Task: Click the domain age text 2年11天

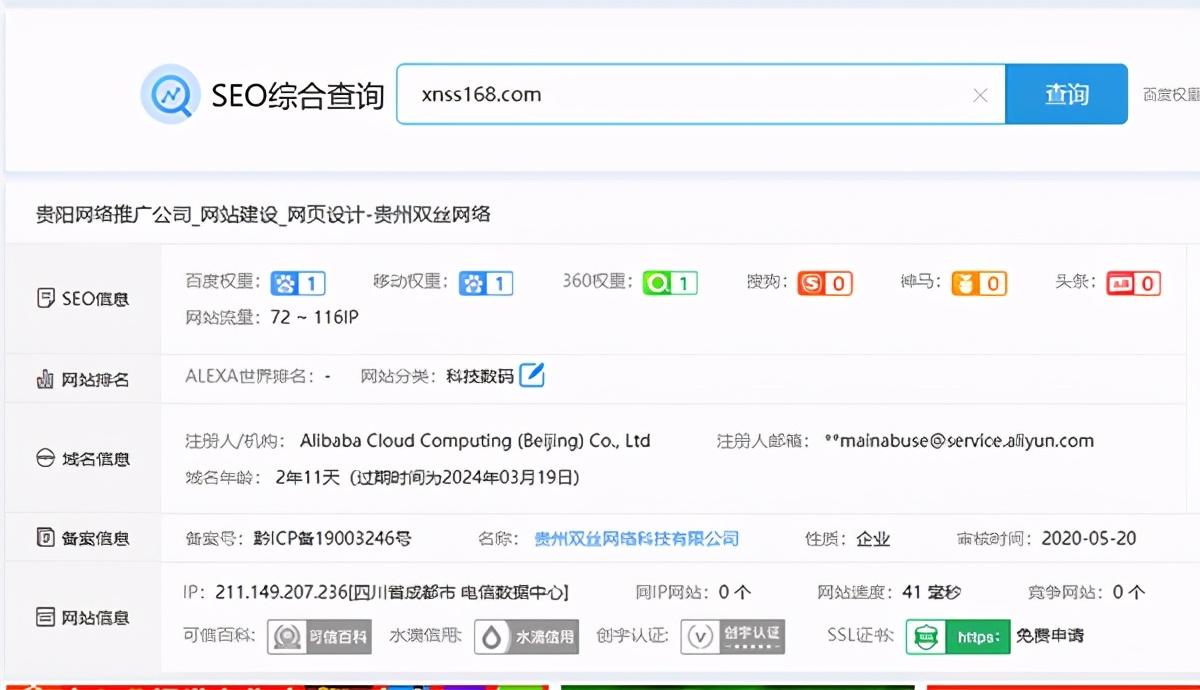Action: [x=309, y=477]
